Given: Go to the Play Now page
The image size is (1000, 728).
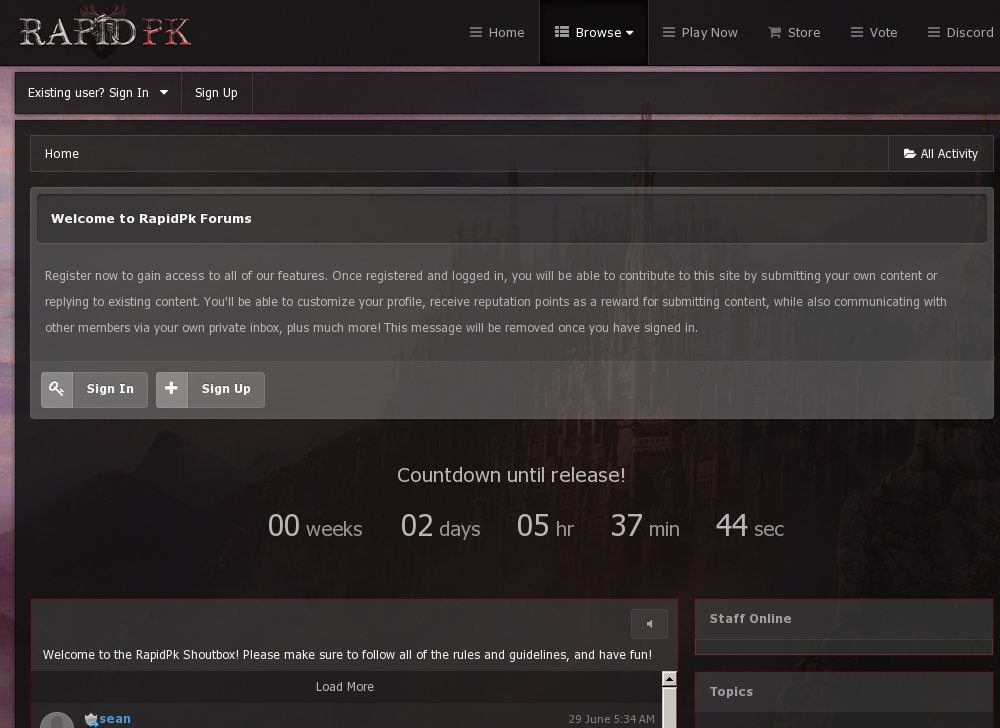Looking at the screenshot, I should pos(700,32).
